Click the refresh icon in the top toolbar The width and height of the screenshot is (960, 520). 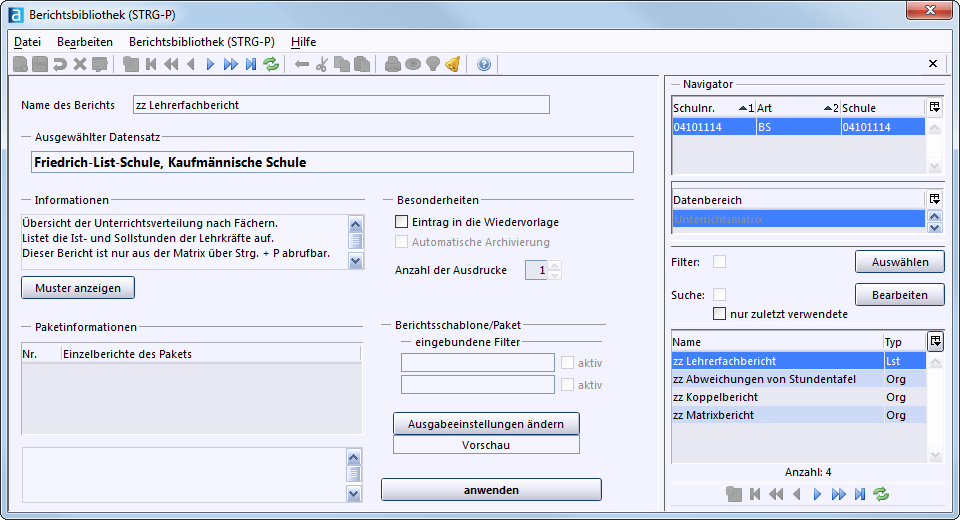271,65
